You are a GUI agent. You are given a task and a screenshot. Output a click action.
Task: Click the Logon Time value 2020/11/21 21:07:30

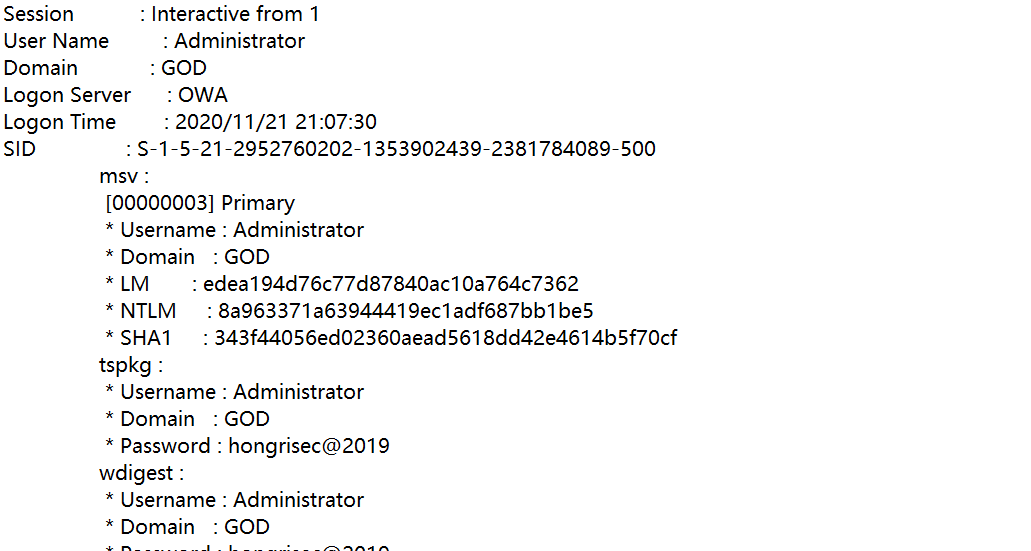tap(276, 122)
